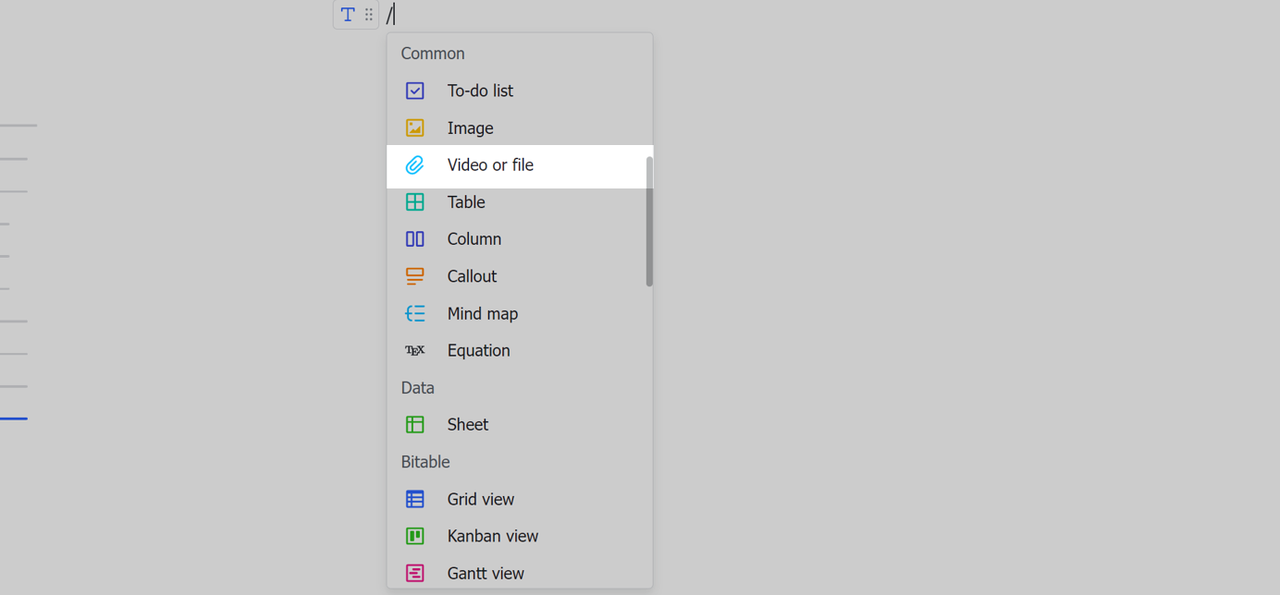
Task: Choose Video or file from menu
Action: 490,165
